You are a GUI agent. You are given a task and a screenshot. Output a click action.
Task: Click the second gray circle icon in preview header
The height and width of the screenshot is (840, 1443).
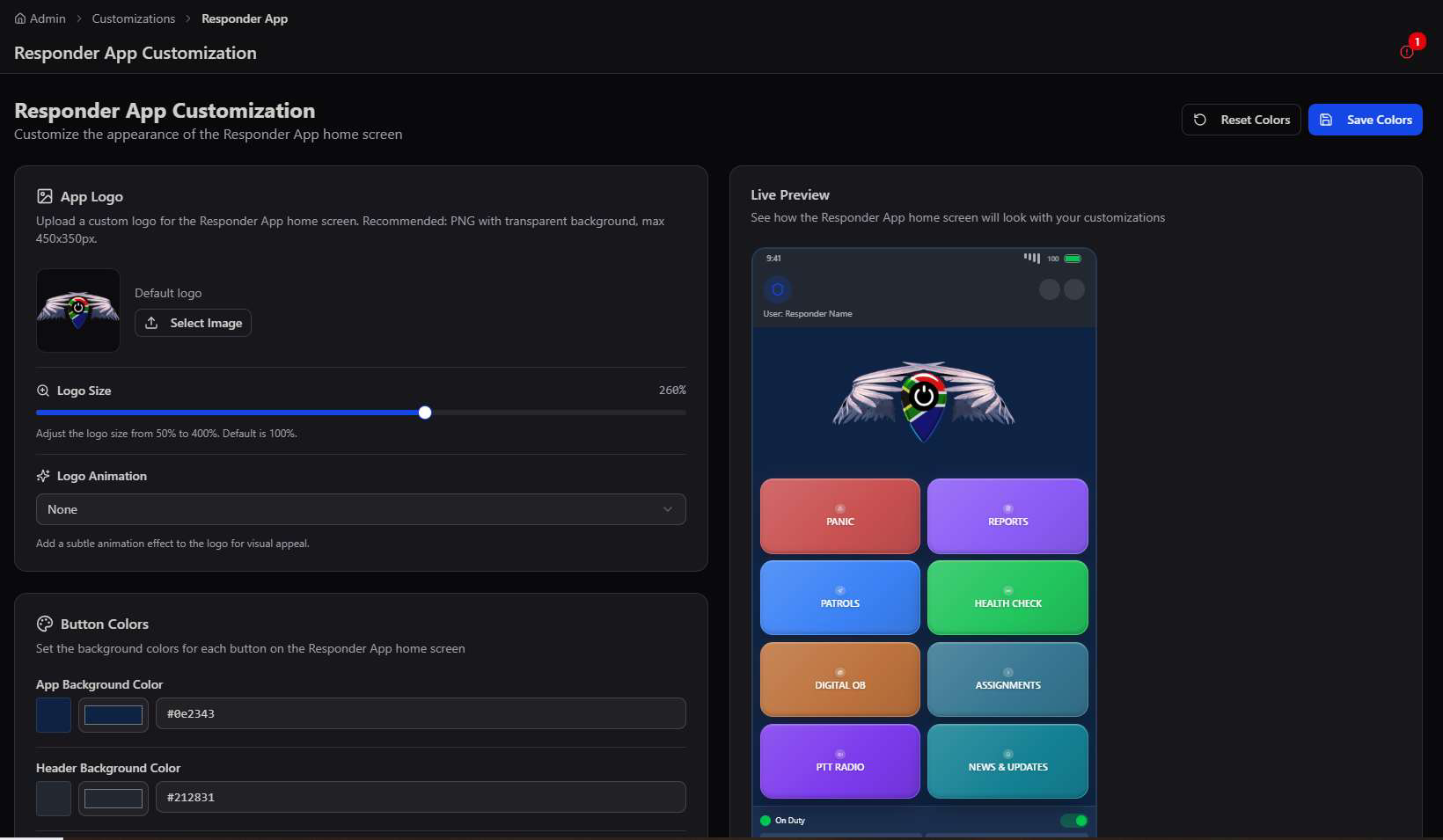(1074, 289)
